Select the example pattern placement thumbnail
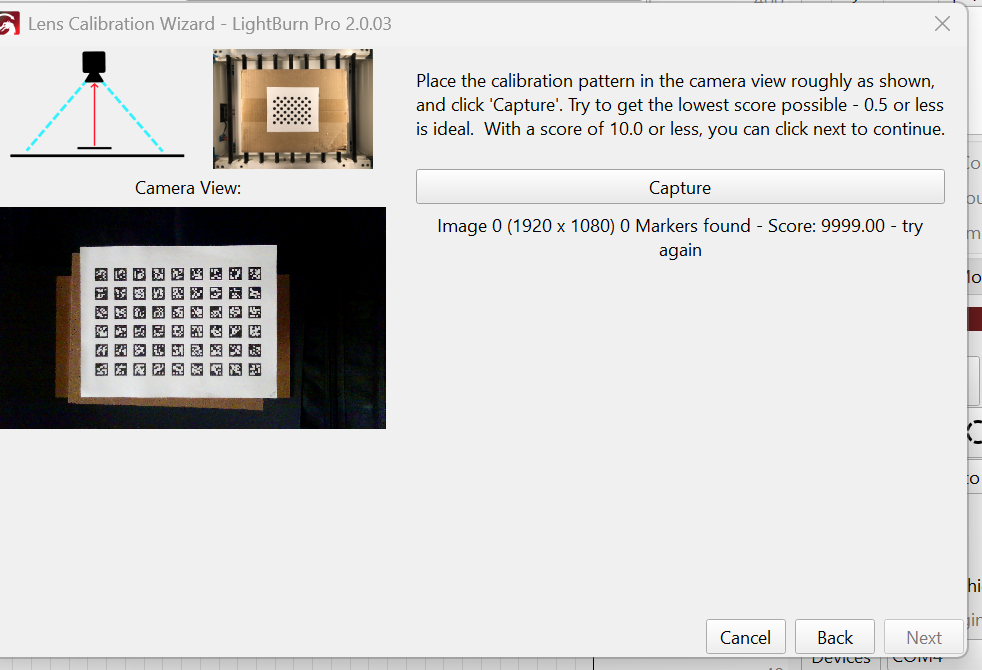The height and width of the screenshot is (670, 982). point(292,109)
